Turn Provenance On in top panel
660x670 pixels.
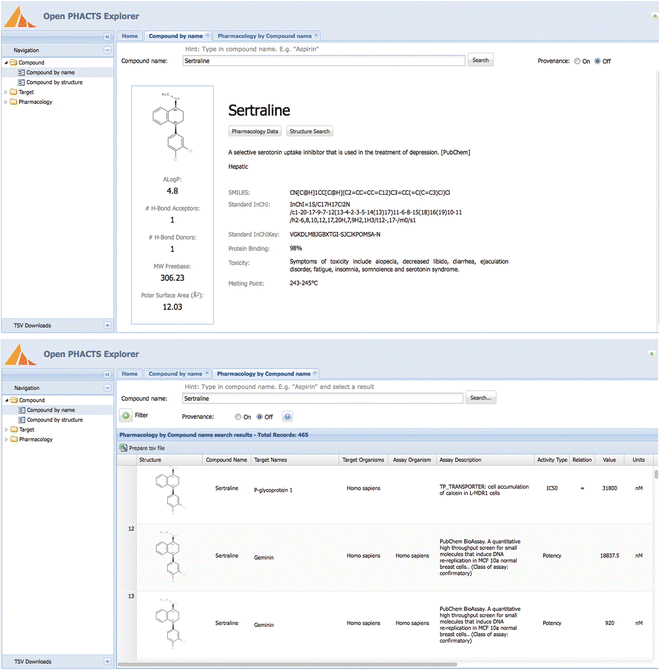[x=577, y=61]
